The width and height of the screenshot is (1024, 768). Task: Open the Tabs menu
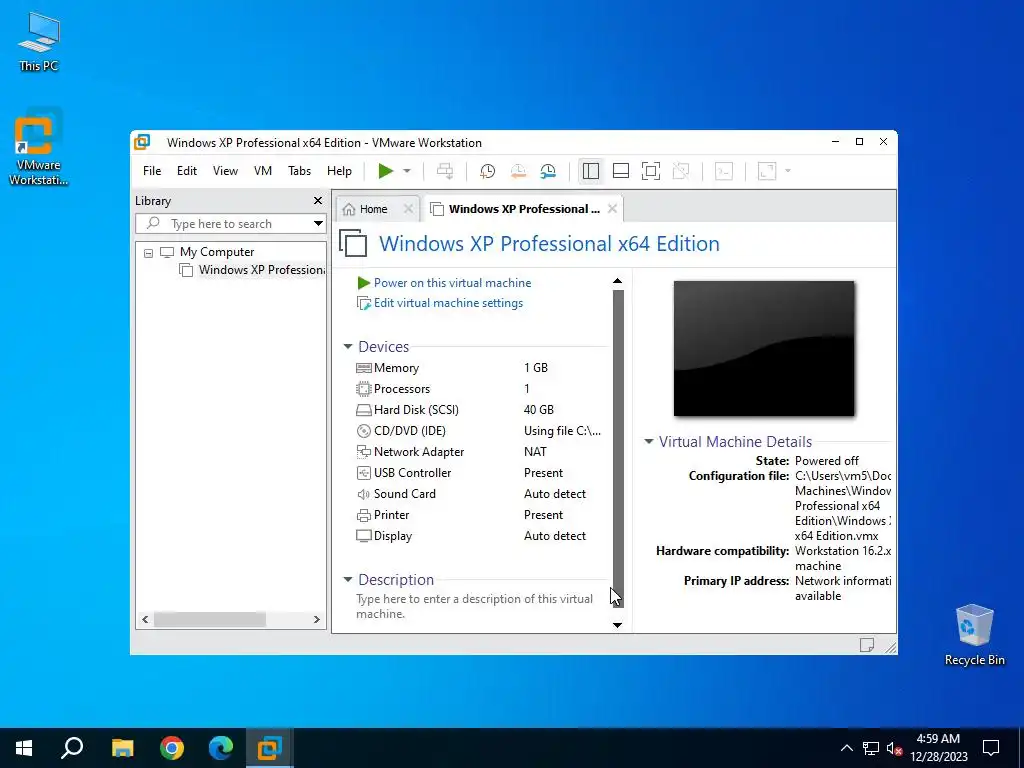[299, 170]
